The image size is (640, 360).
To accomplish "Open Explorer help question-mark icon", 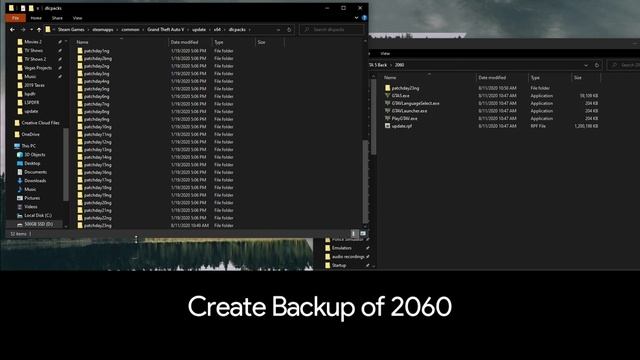I will [364, 18].
